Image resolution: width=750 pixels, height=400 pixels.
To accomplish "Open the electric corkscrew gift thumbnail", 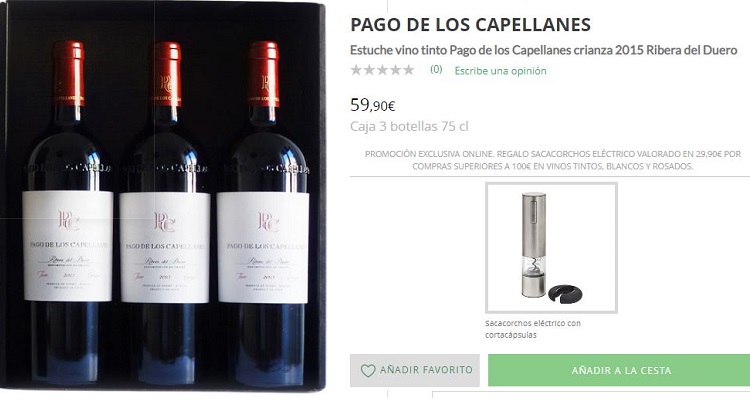I will click(551, 248).
